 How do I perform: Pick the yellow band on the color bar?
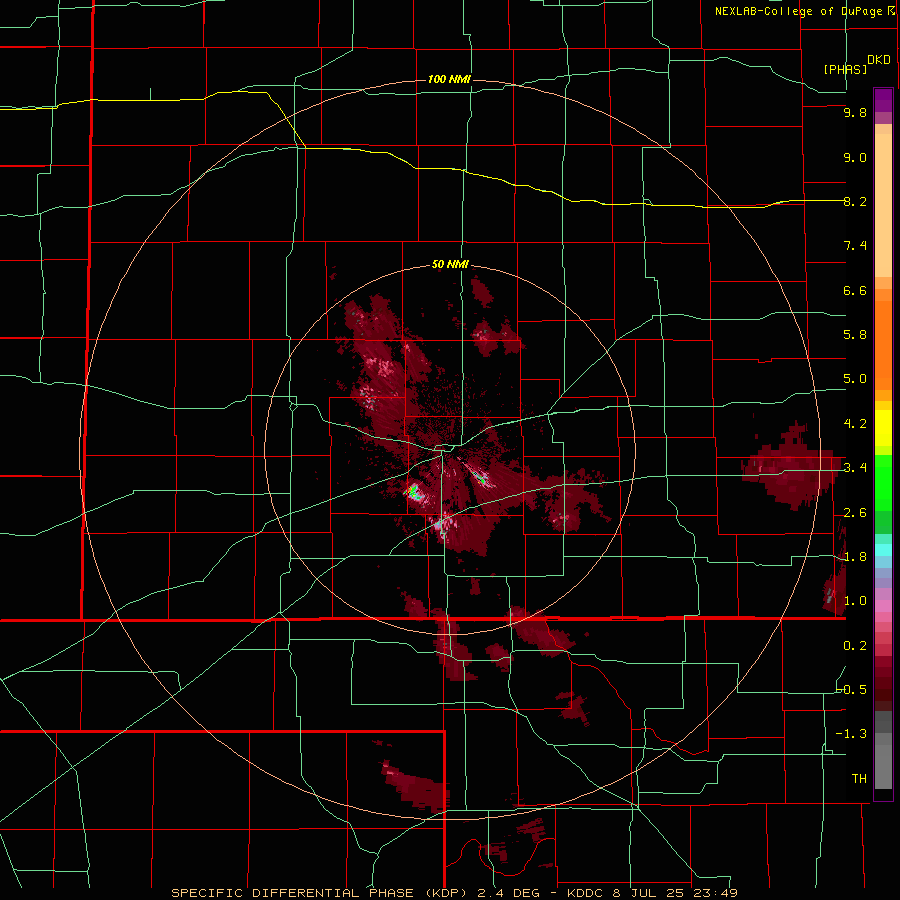[x=883, y=428]
